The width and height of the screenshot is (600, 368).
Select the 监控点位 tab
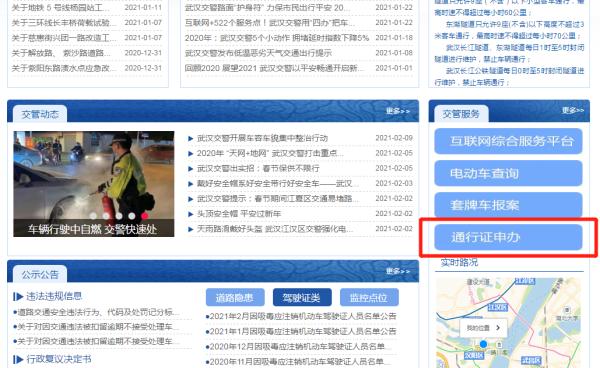(369, 298)
